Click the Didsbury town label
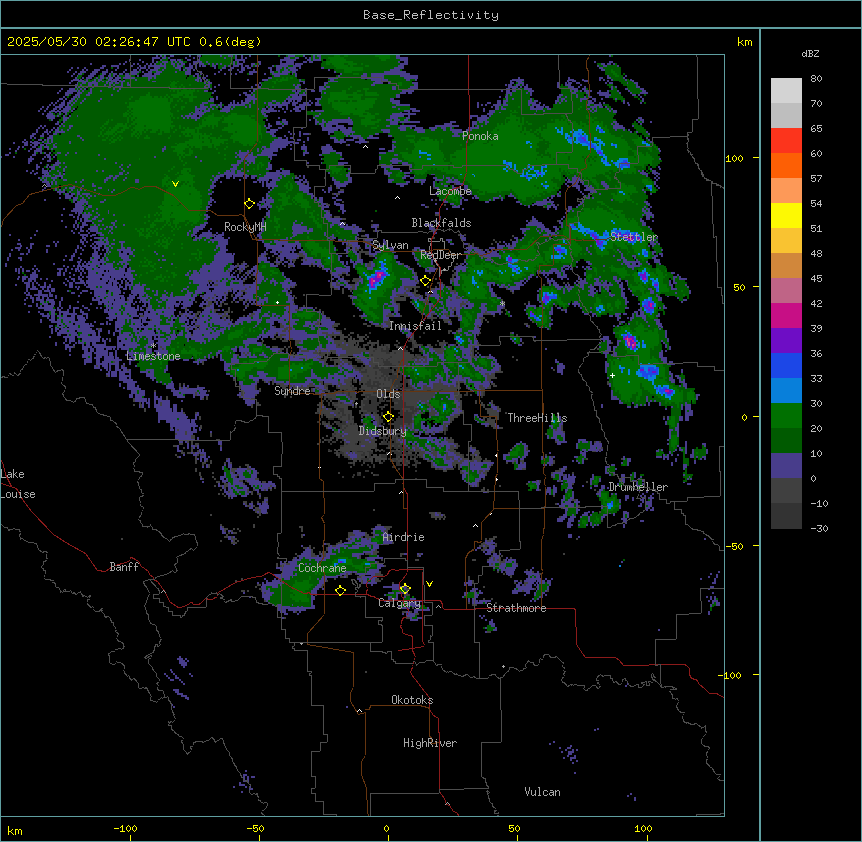 tap(382, 431)
